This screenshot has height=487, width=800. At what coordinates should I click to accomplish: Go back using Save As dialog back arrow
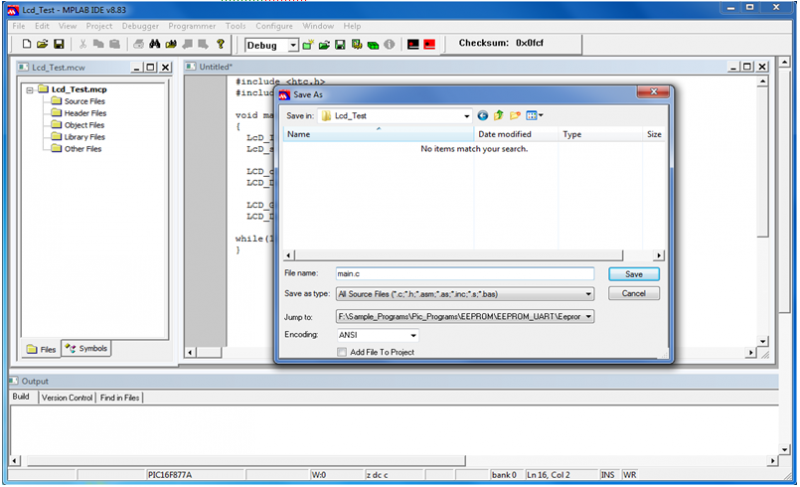482,116
